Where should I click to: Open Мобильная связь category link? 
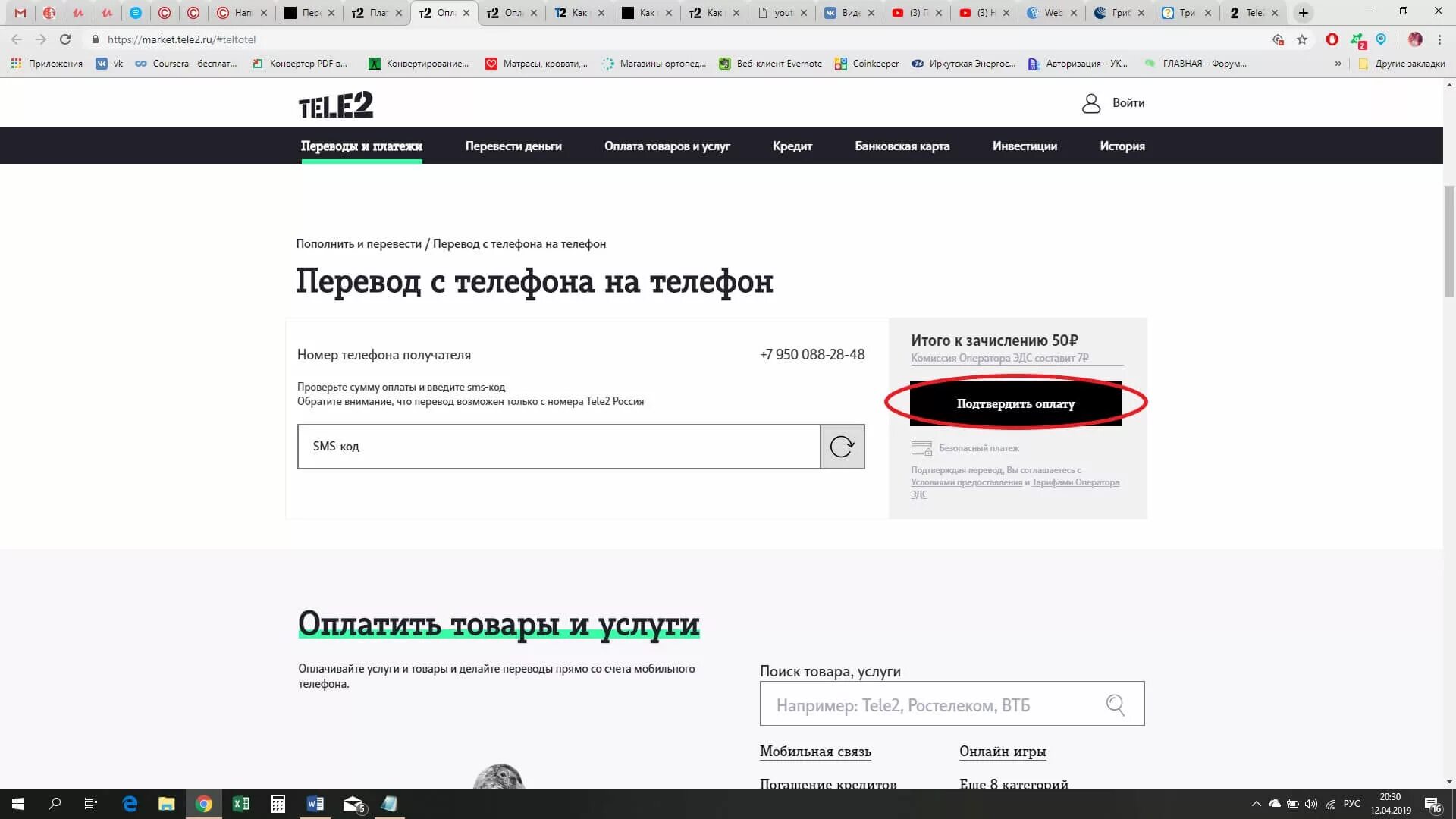tap(815, 752)
